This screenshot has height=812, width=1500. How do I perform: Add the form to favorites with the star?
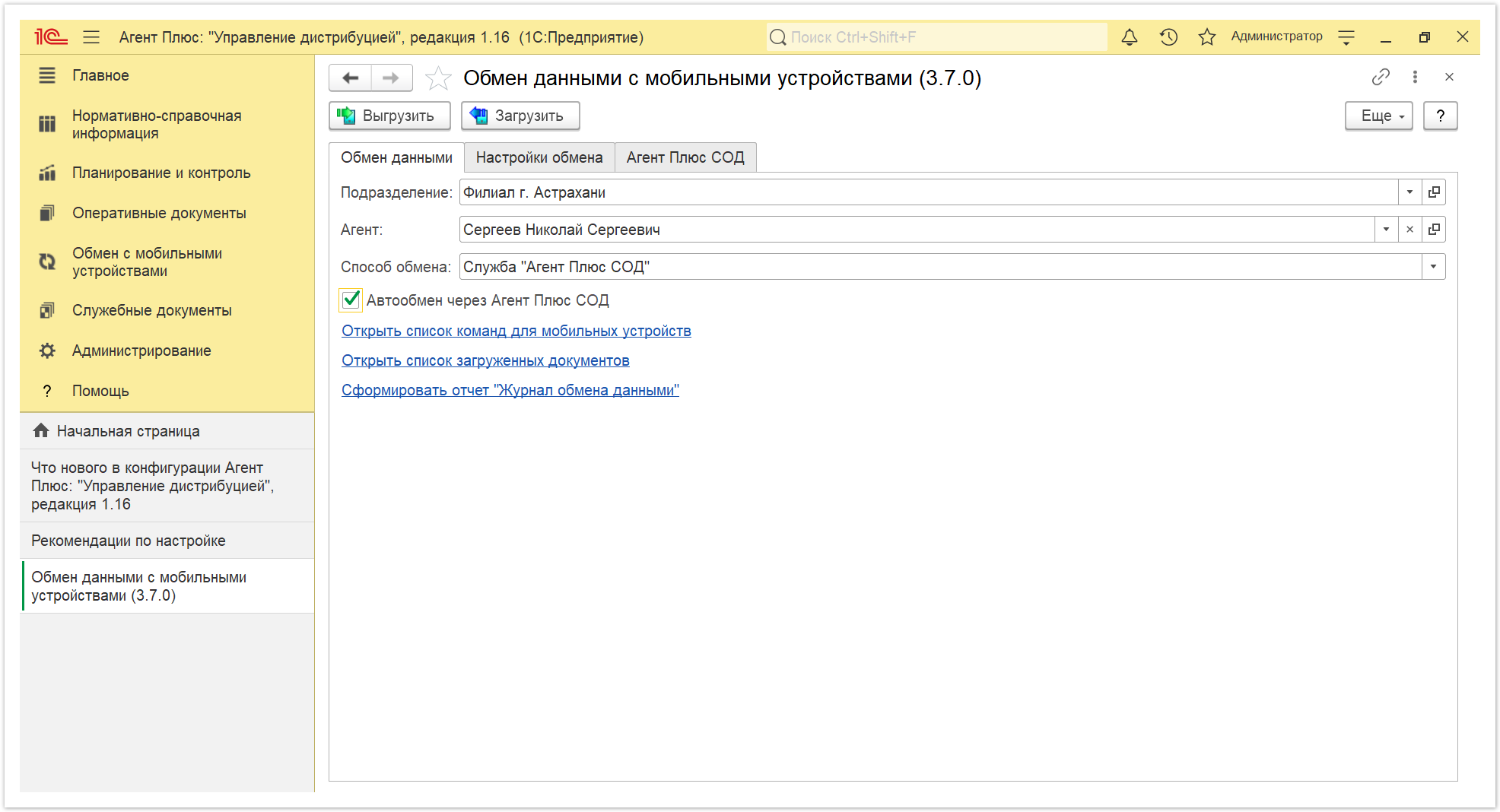point(438,78)
